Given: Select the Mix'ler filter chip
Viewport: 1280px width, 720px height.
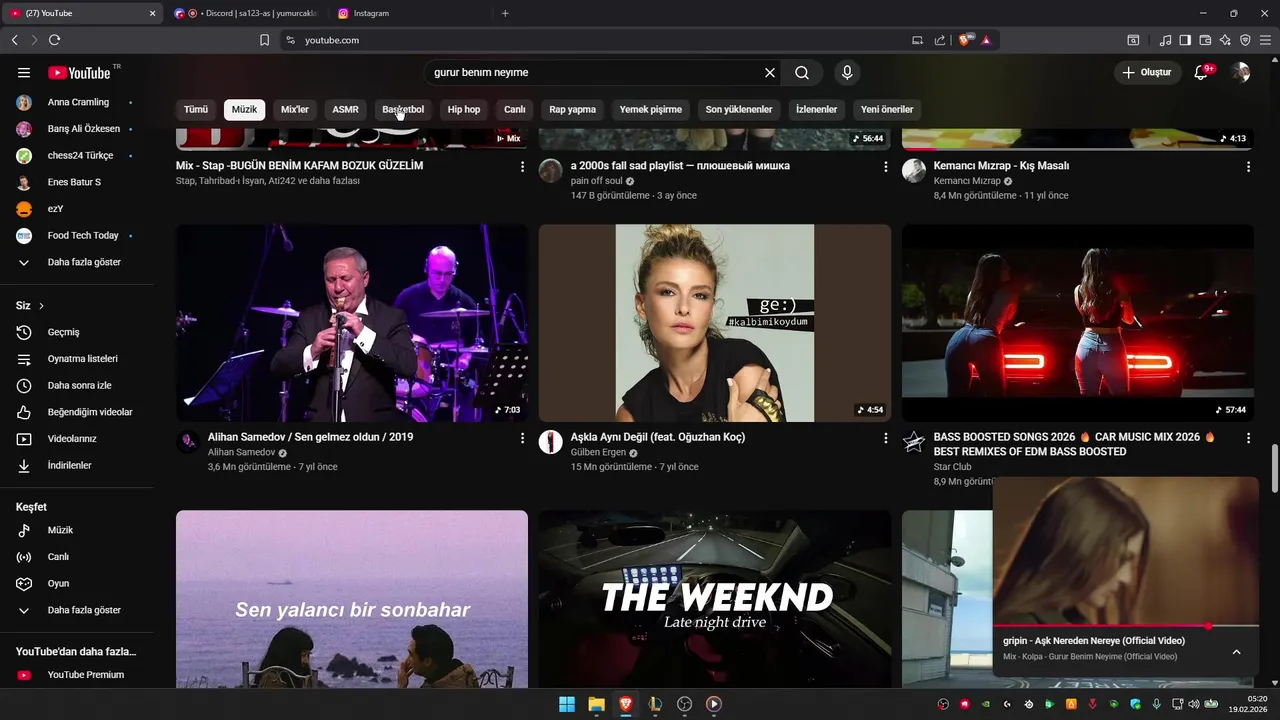Looking at the screenshot, I should (295, 109).
